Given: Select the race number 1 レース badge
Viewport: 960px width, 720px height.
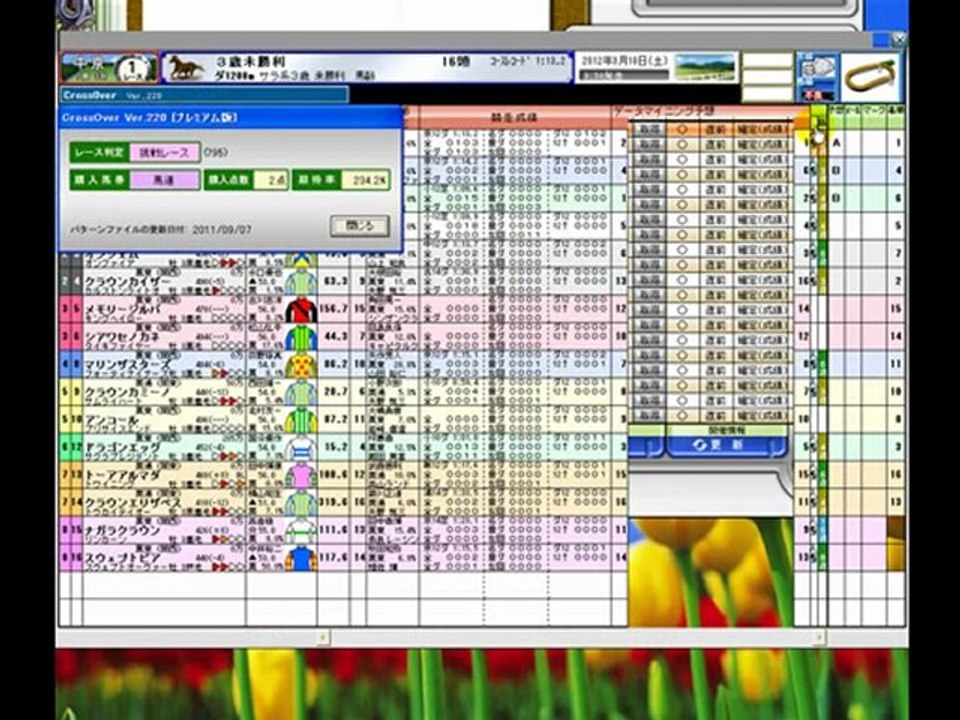Looking at the screenshot, I should pyautogui.click(x=133, y=68).
